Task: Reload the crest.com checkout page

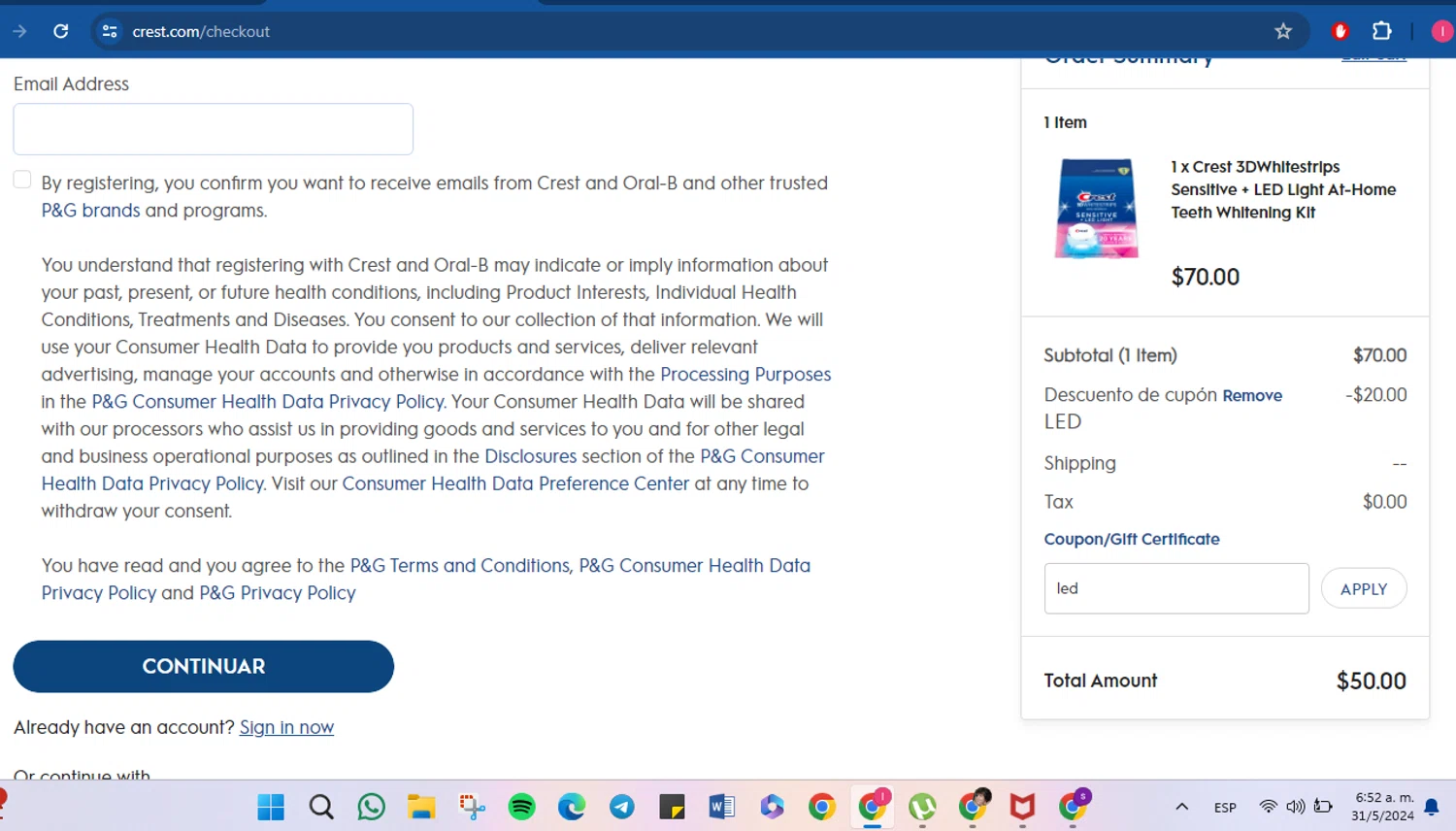Action: pyautogui.click(x=60, y=31)
